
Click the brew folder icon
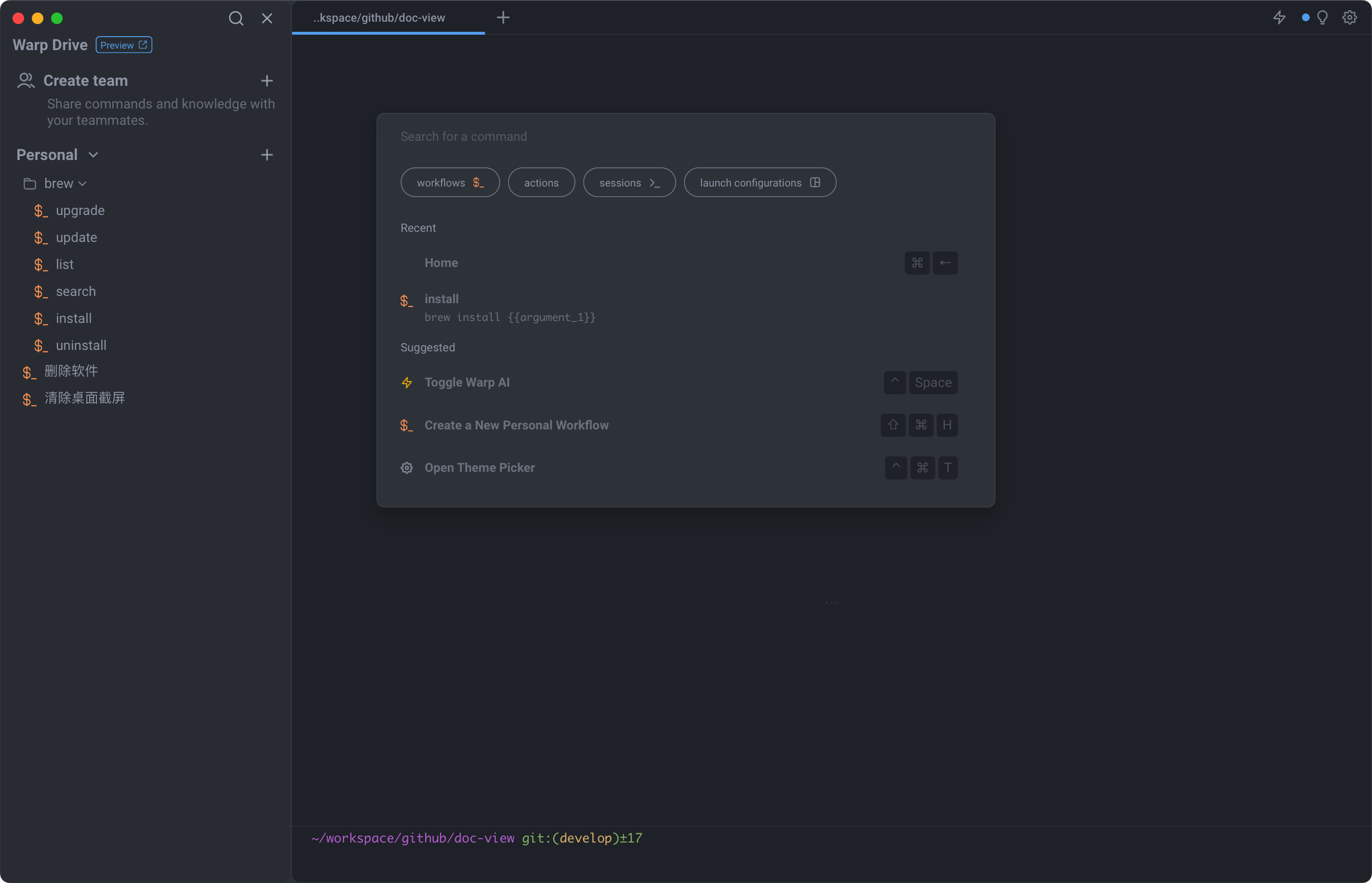(x=30, y=184)
